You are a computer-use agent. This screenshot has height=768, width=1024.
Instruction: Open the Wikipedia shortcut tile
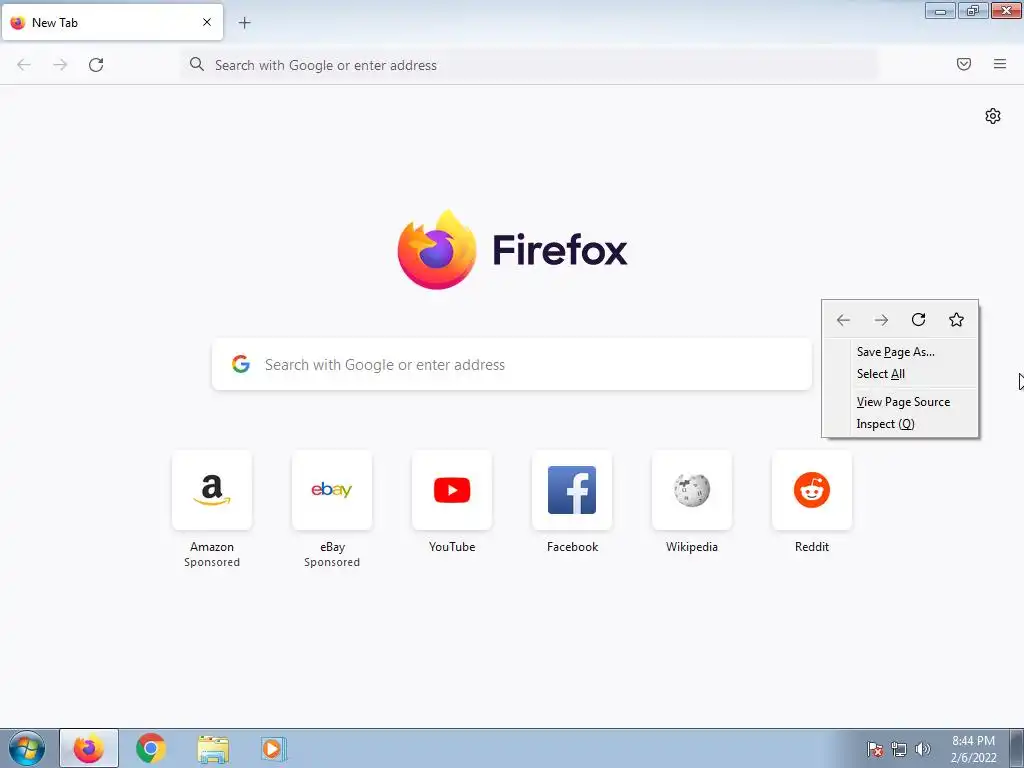pyautogui.click(x=692, y=490)
